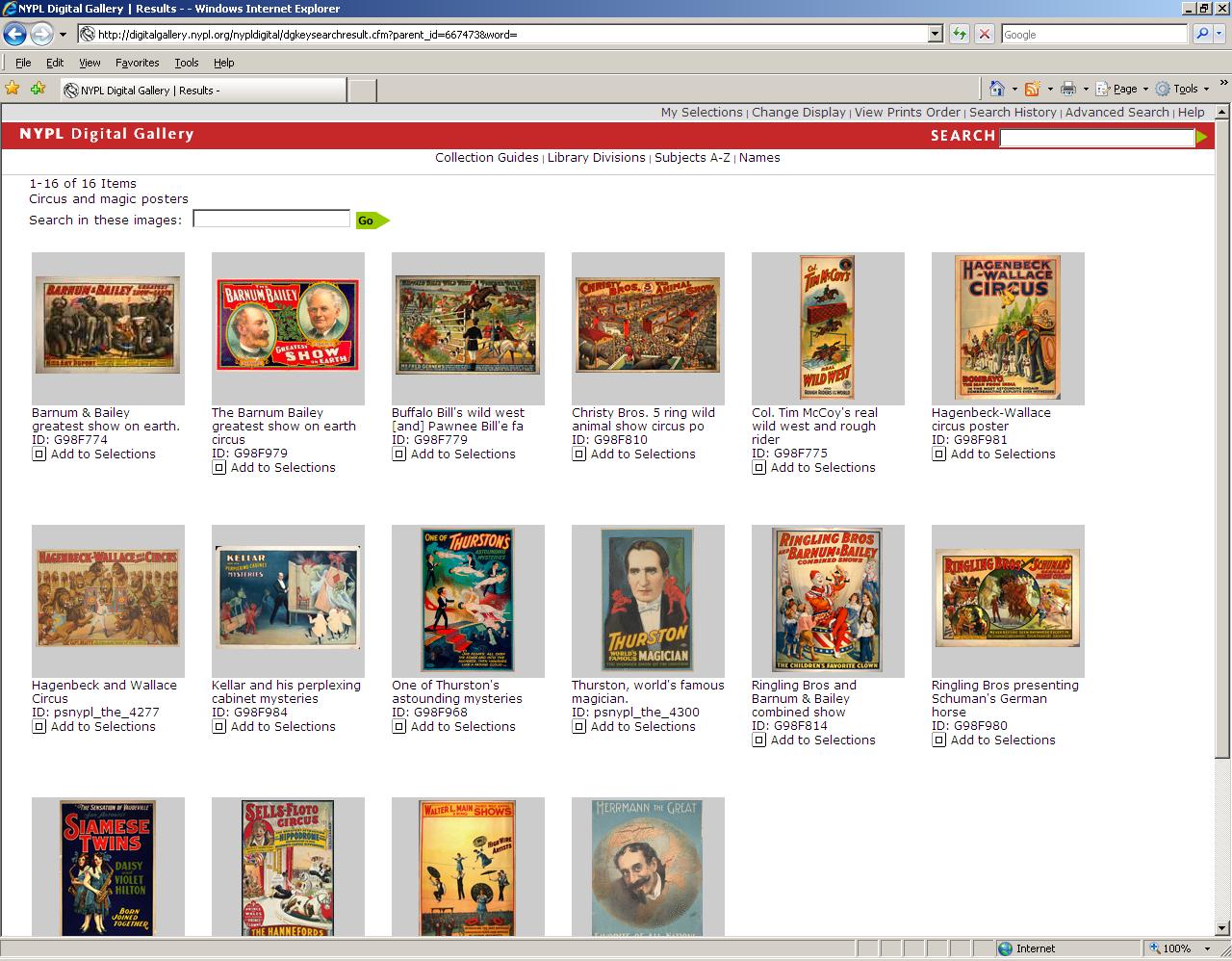Screen dimensions: 1232x961
Task: Open Thurston world's famous magician thumbnail
Action: [x=648, y=601]
